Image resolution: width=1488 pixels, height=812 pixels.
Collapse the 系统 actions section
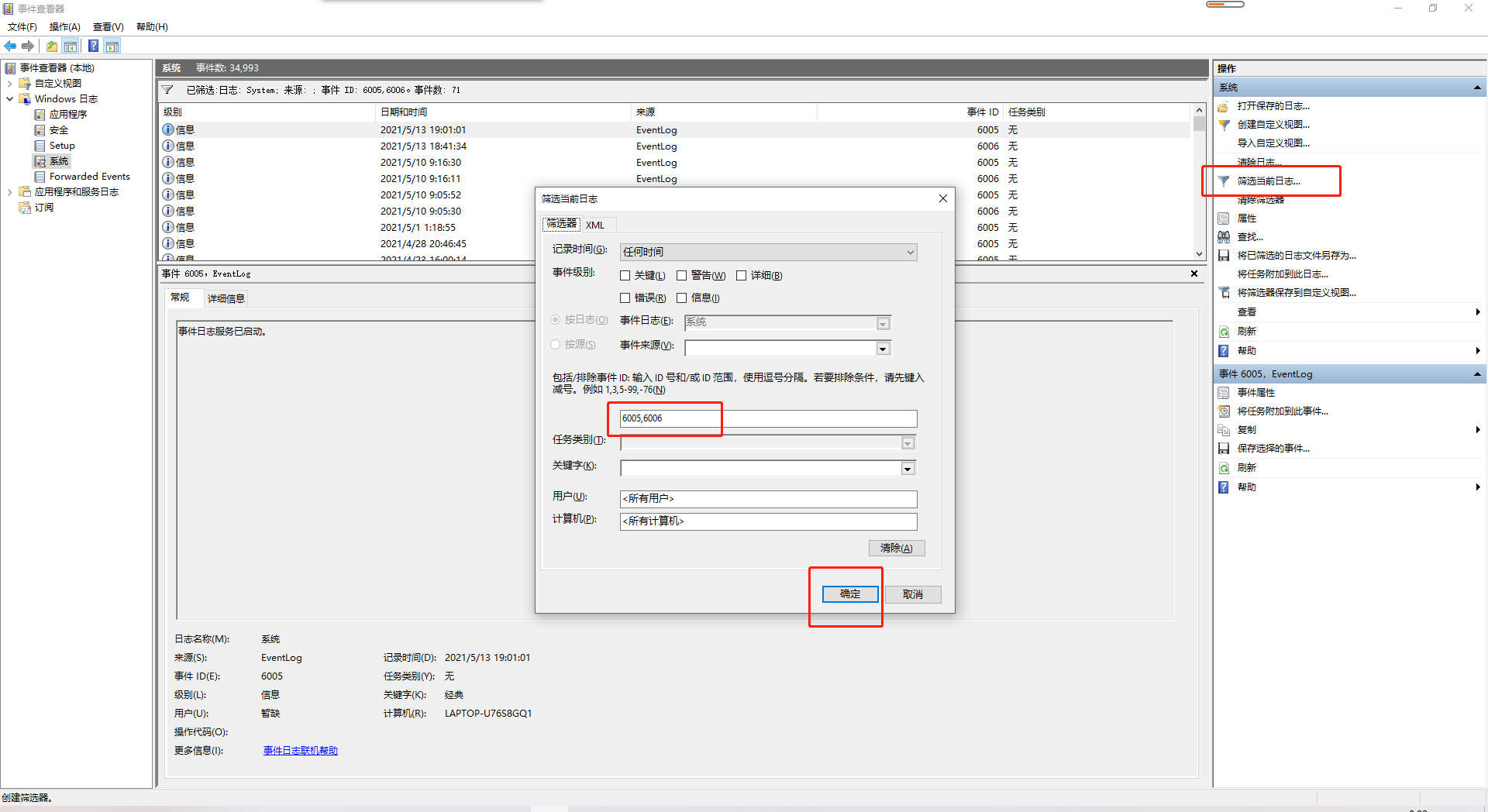[x=1477, y=88]
